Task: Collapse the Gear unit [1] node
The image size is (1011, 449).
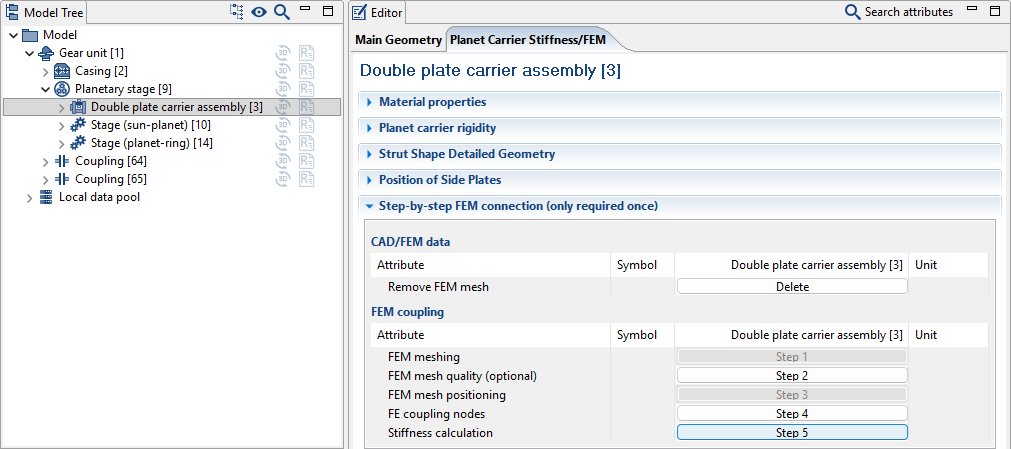Action: tap(30, 53)
